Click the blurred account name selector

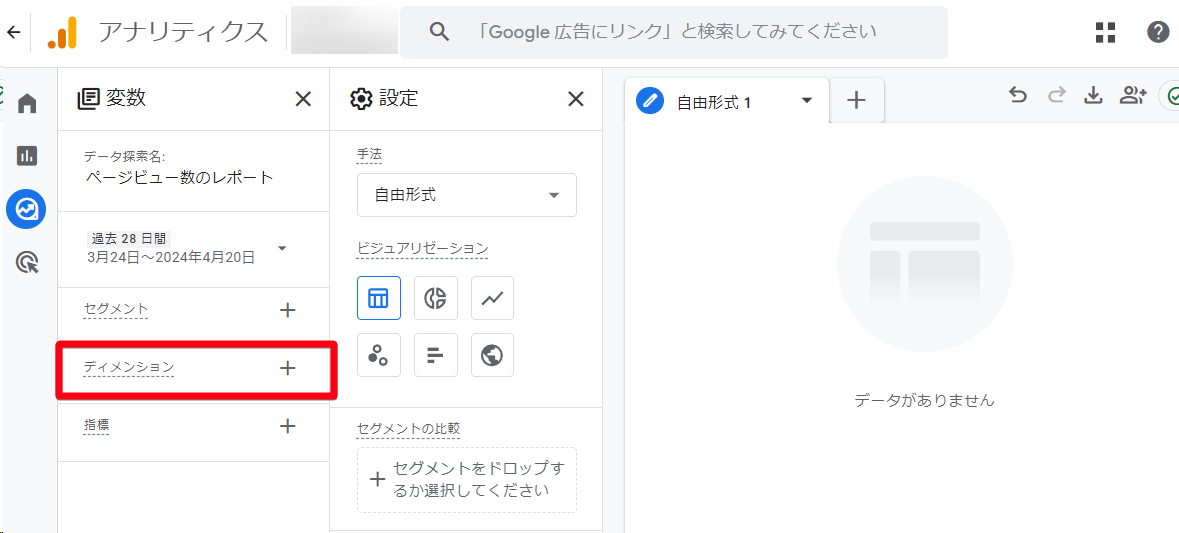pyautogui.click(x=344, y=32)
